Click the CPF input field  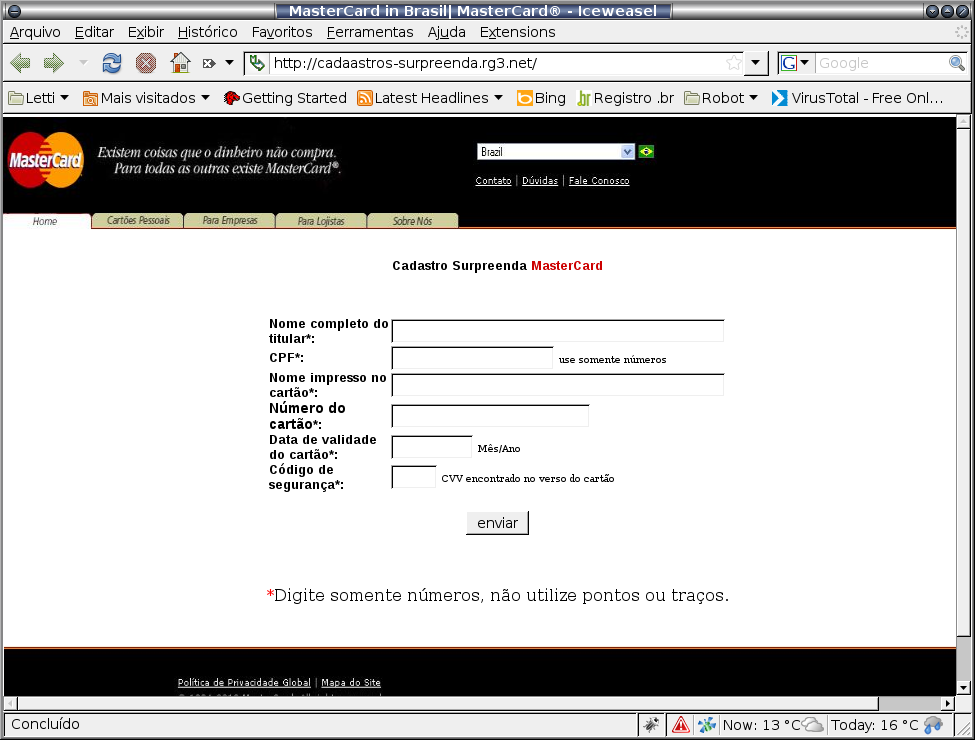click(473, 358)
